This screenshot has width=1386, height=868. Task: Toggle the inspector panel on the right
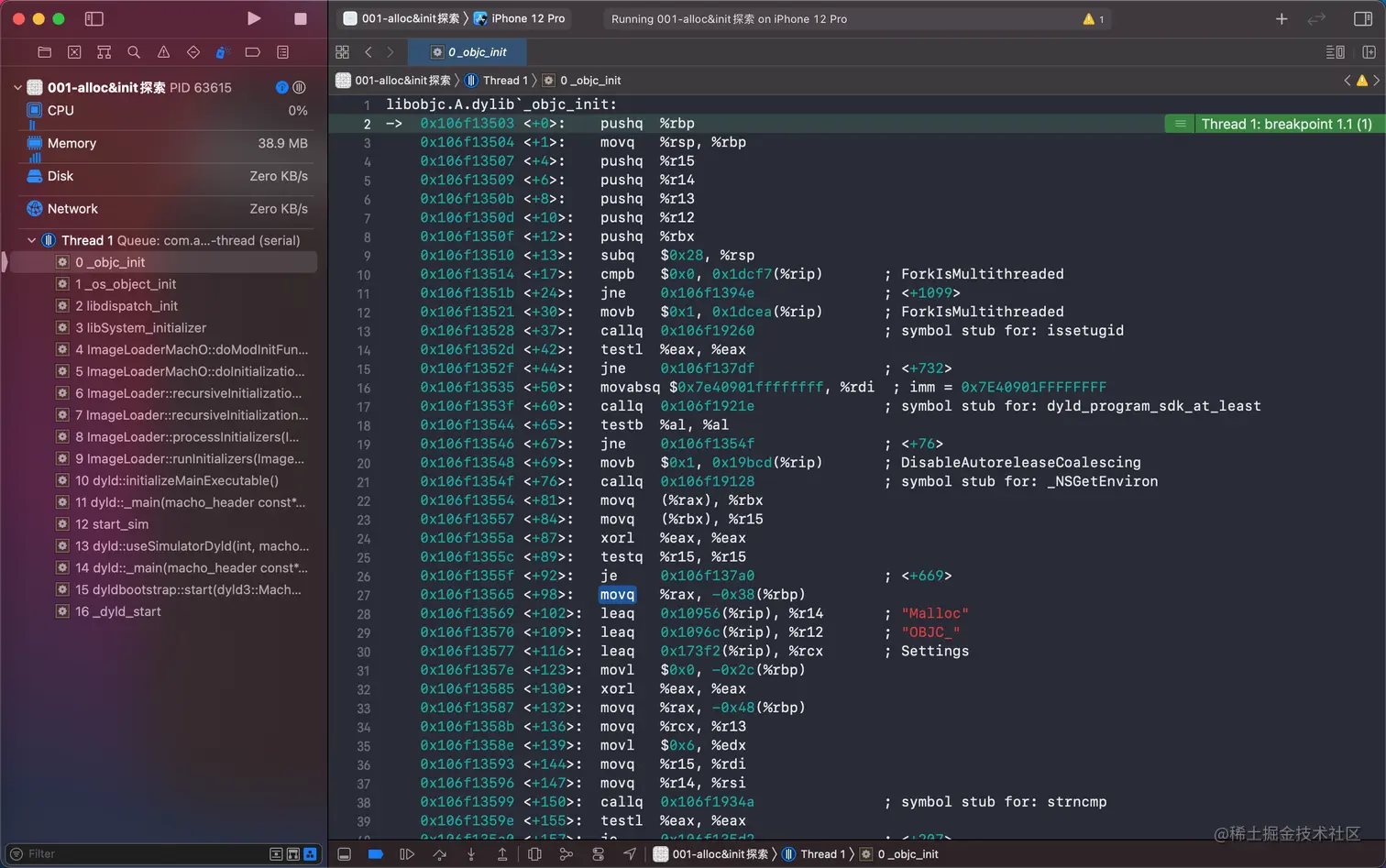pyautogui.click(x=1362, y=18)
